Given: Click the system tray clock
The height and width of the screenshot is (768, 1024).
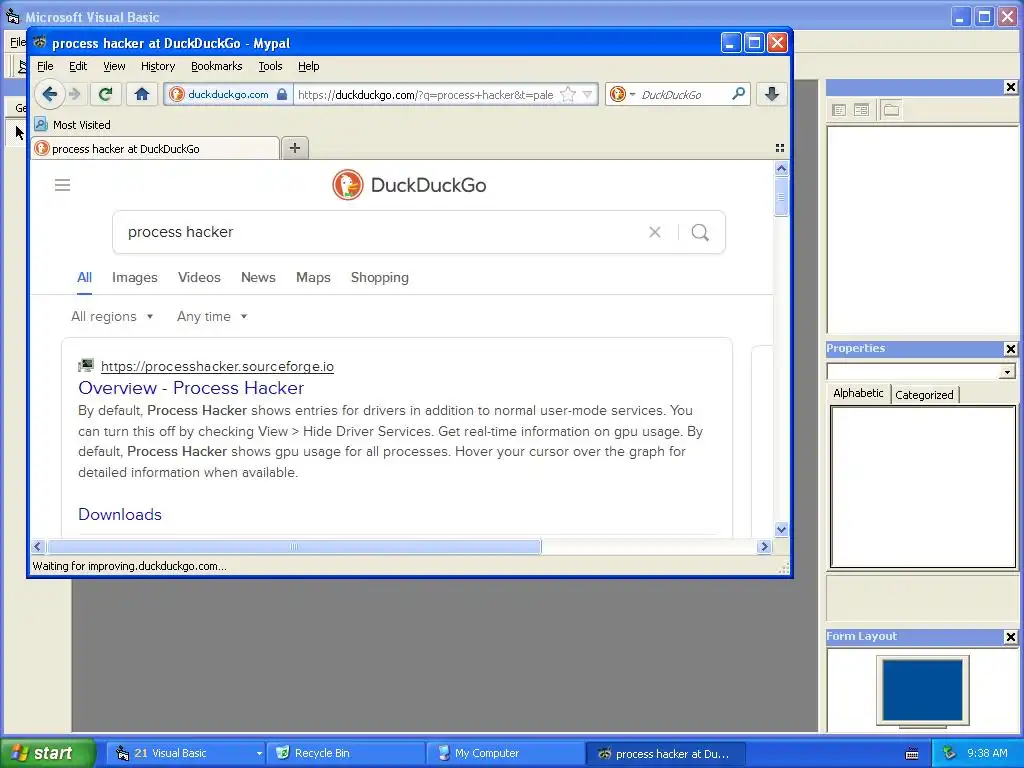Looking at the screenshot, I should (x=987, y=753).
